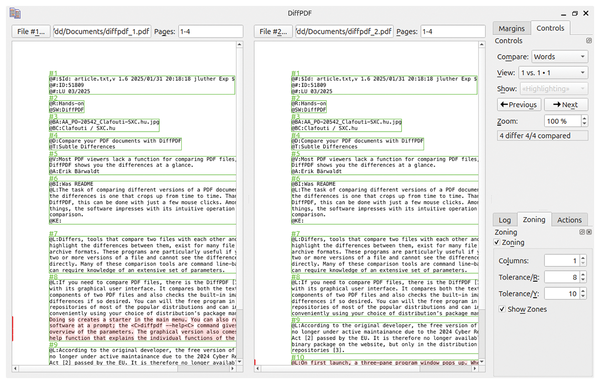Viewport: 600px width, 384px height.
Task: Click the File #1... button
Action: click(31, 31)
